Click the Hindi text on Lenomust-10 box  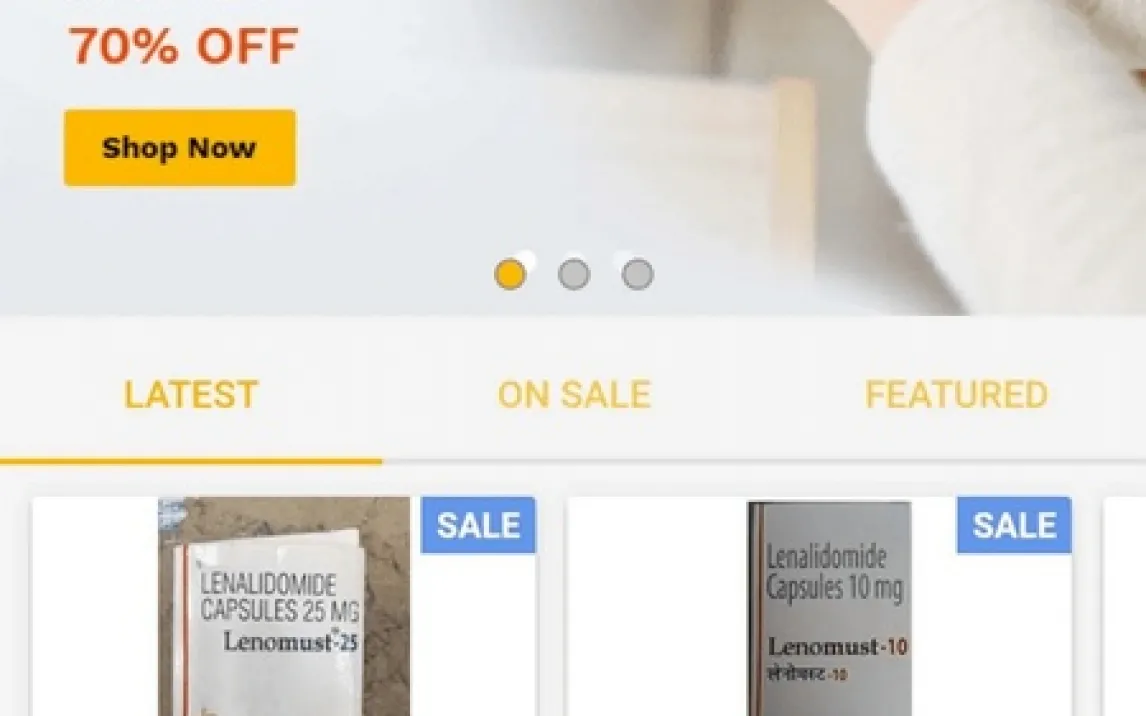click(x=807, y=673)
